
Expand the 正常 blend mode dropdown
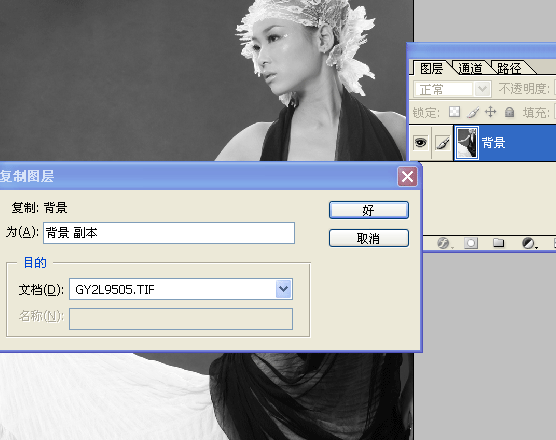tap(482, 89)
